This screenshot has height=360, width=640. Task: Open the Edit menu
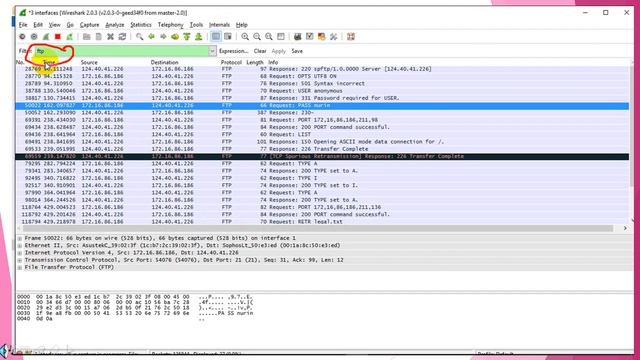(x=38, y=25)
